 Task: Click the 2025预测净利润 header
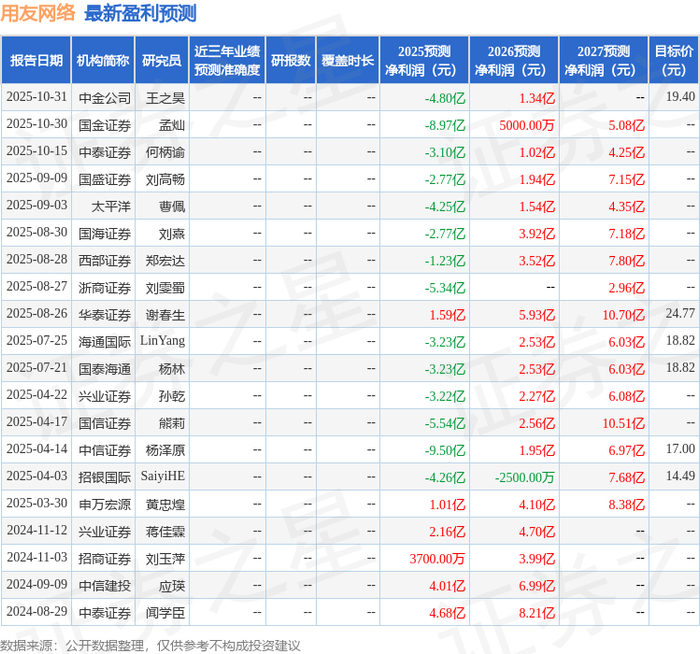point(424,60)
